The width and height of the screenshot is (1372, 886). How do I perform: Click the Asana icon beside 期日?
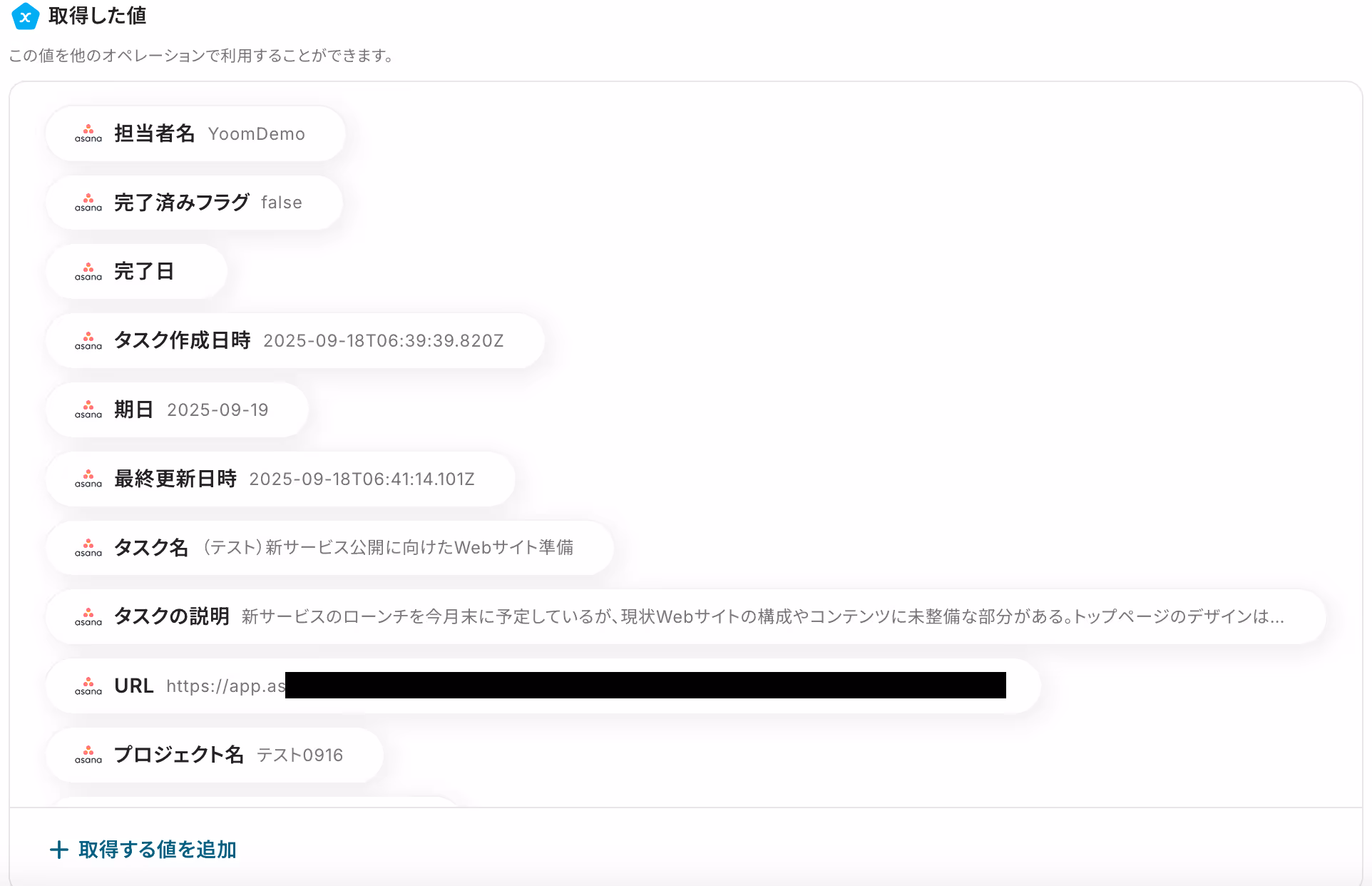(x=88, y=409)
